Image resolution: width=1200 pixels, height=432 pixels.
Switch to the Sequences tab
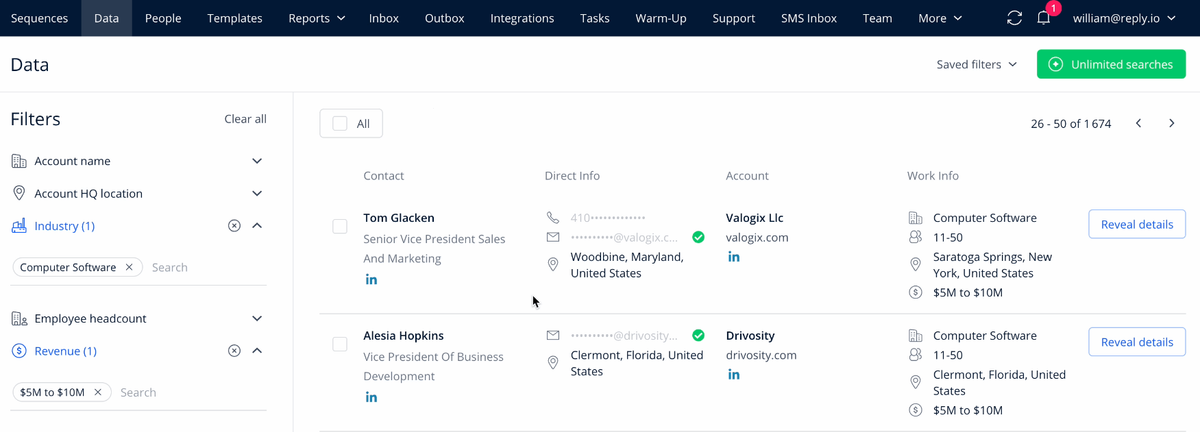pyautogui.click(x=40, y=18)
